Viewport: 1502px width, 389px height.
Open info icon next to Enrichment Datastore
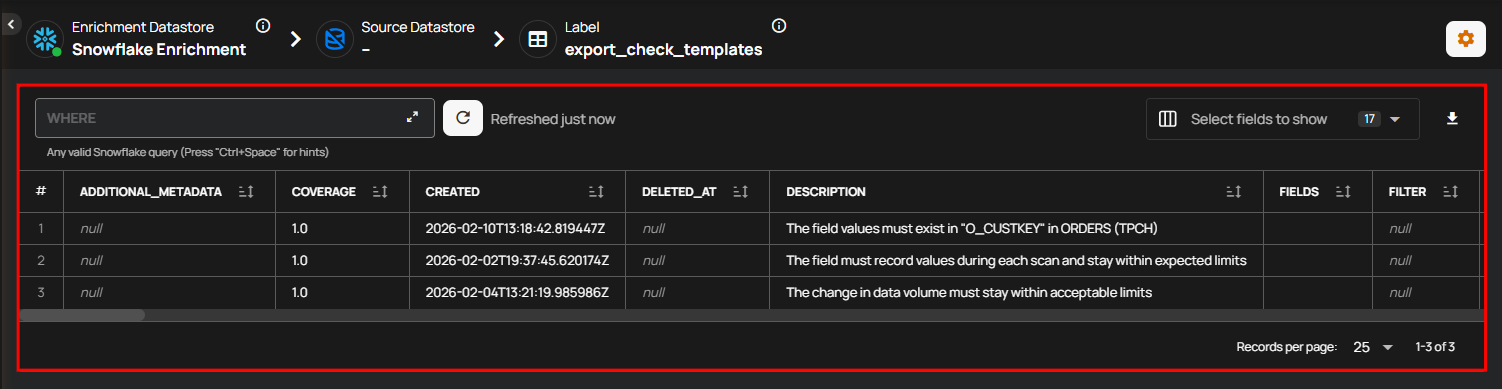tap(263, 26)
